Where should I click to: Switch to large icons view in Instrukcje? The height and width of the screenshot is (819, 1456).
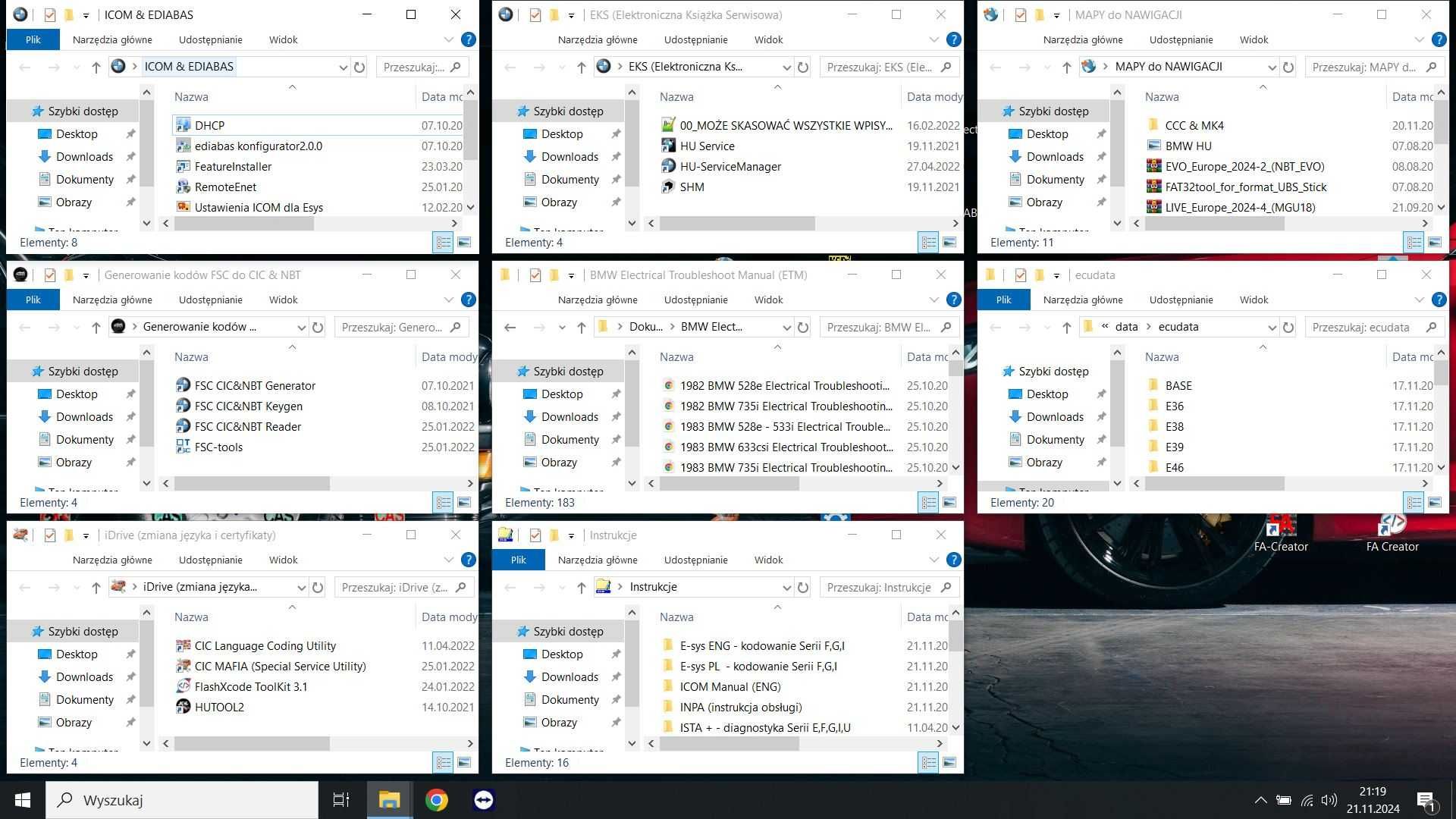click(x=949, y=762)
